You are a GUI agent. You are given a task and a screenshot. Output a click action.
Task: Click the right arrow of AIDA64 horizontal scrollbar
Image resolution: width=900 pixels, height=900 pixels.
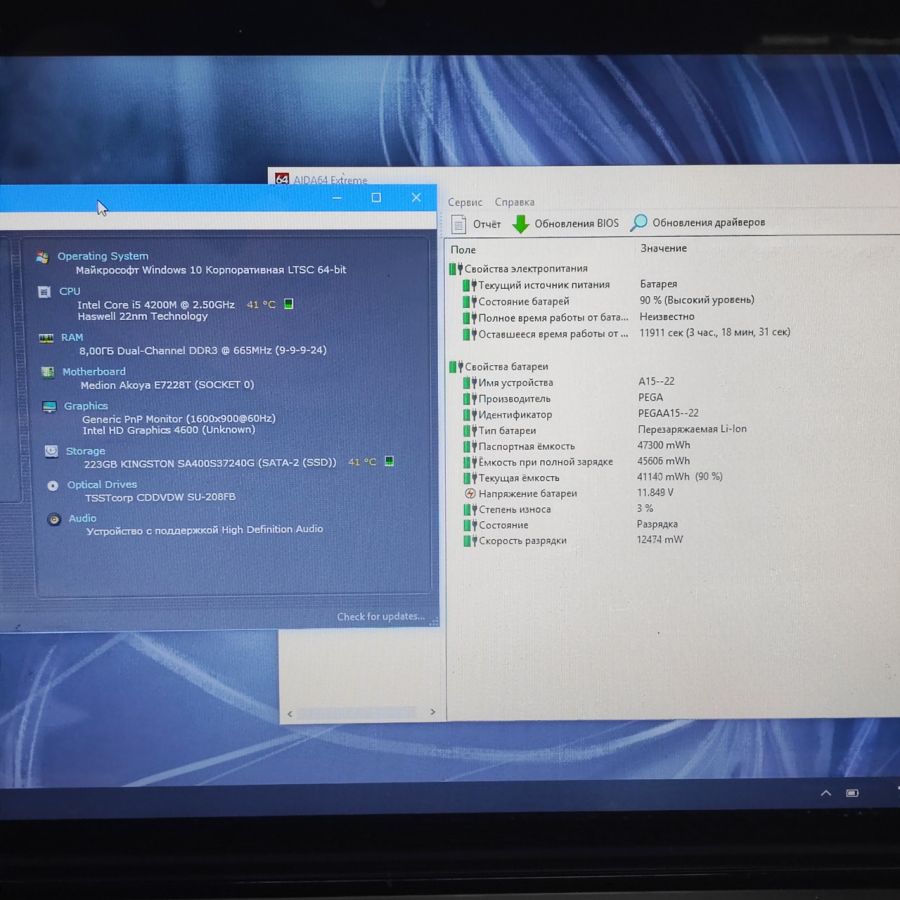click(x=433, y=712)
